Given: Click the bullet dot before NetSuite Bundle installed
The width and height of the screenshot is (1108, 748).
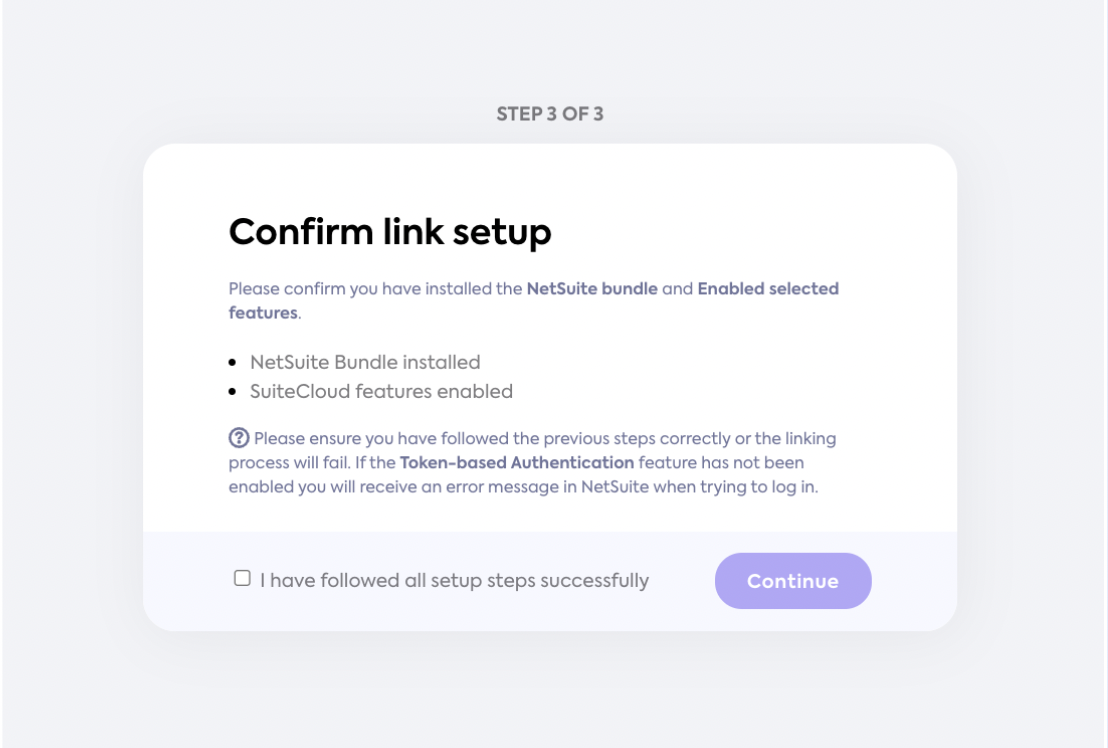Looking at the screenshot, I should click(x=232, y=363).
